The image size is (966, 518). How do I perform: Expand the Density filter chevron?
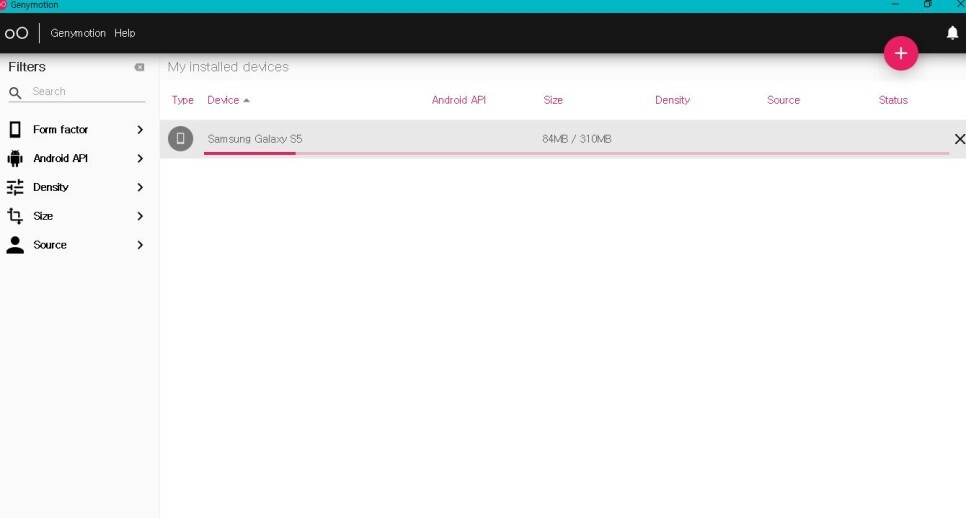[x=140, y=187]
